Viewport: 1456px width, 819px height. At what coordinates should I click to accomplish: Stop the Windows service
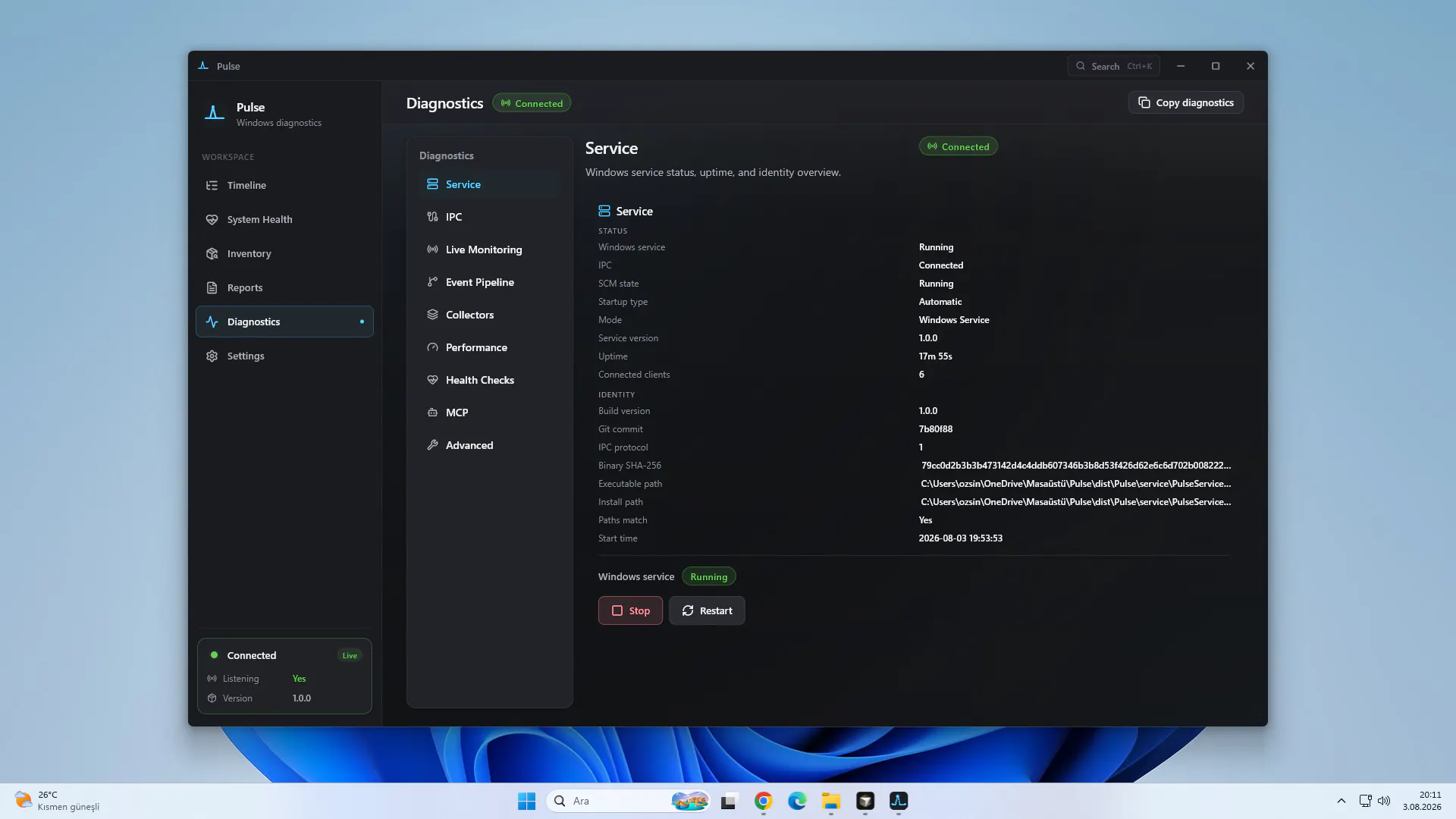click(x=630, y=610)
